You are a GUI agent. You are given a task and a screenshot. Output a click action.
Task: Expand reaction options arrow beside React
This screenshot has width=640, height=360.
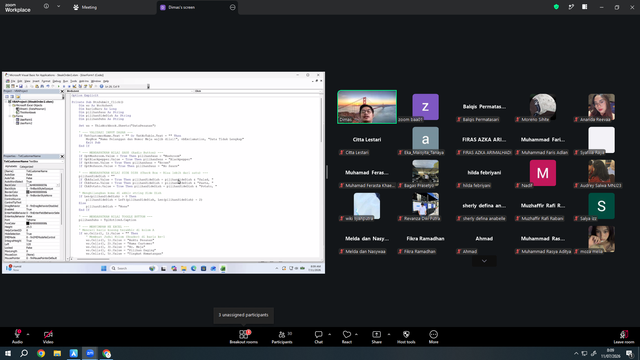[356, 334]
